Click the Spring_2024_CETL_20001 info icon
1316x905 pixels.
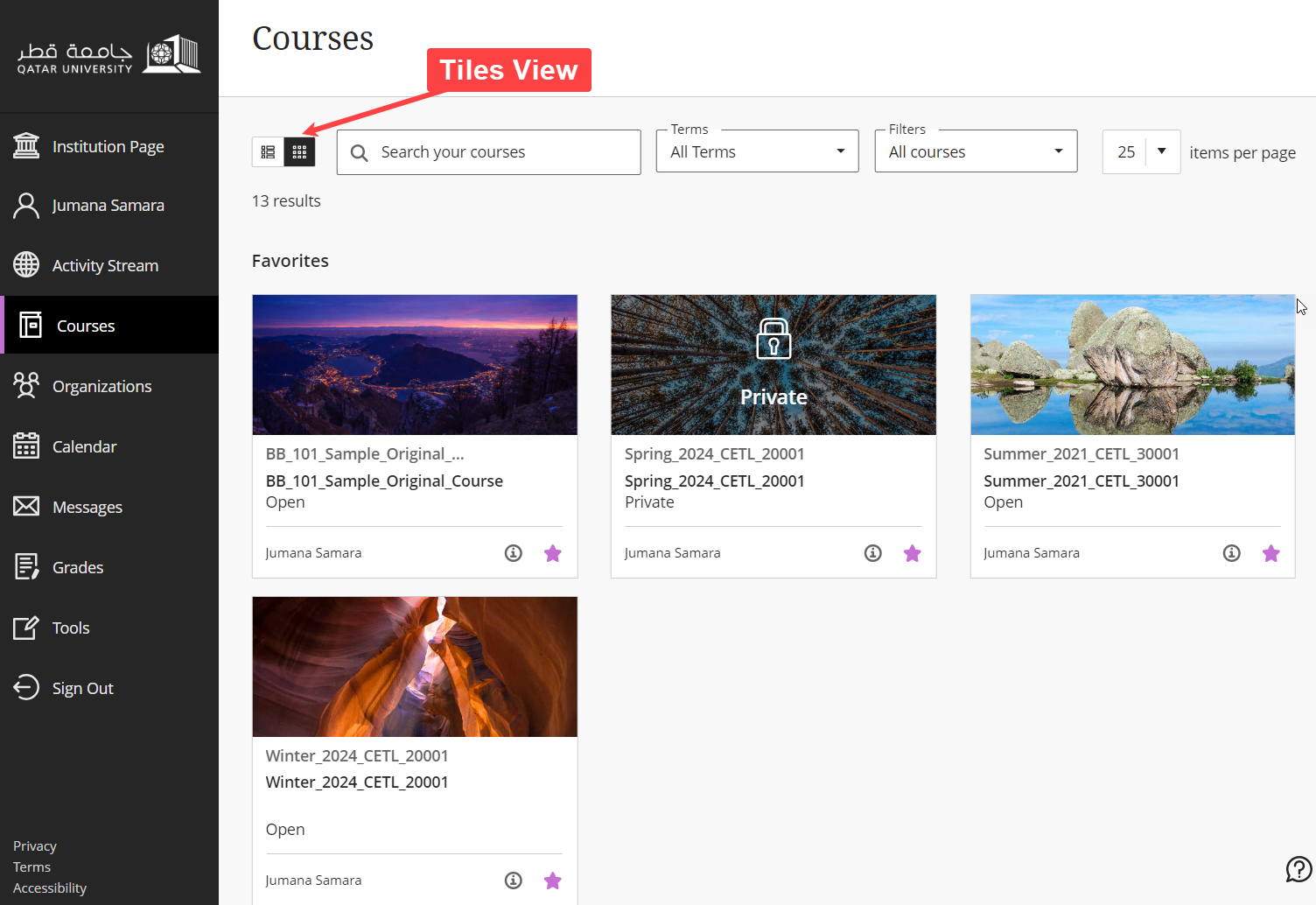pyautogui.click(x=872, y=553)
